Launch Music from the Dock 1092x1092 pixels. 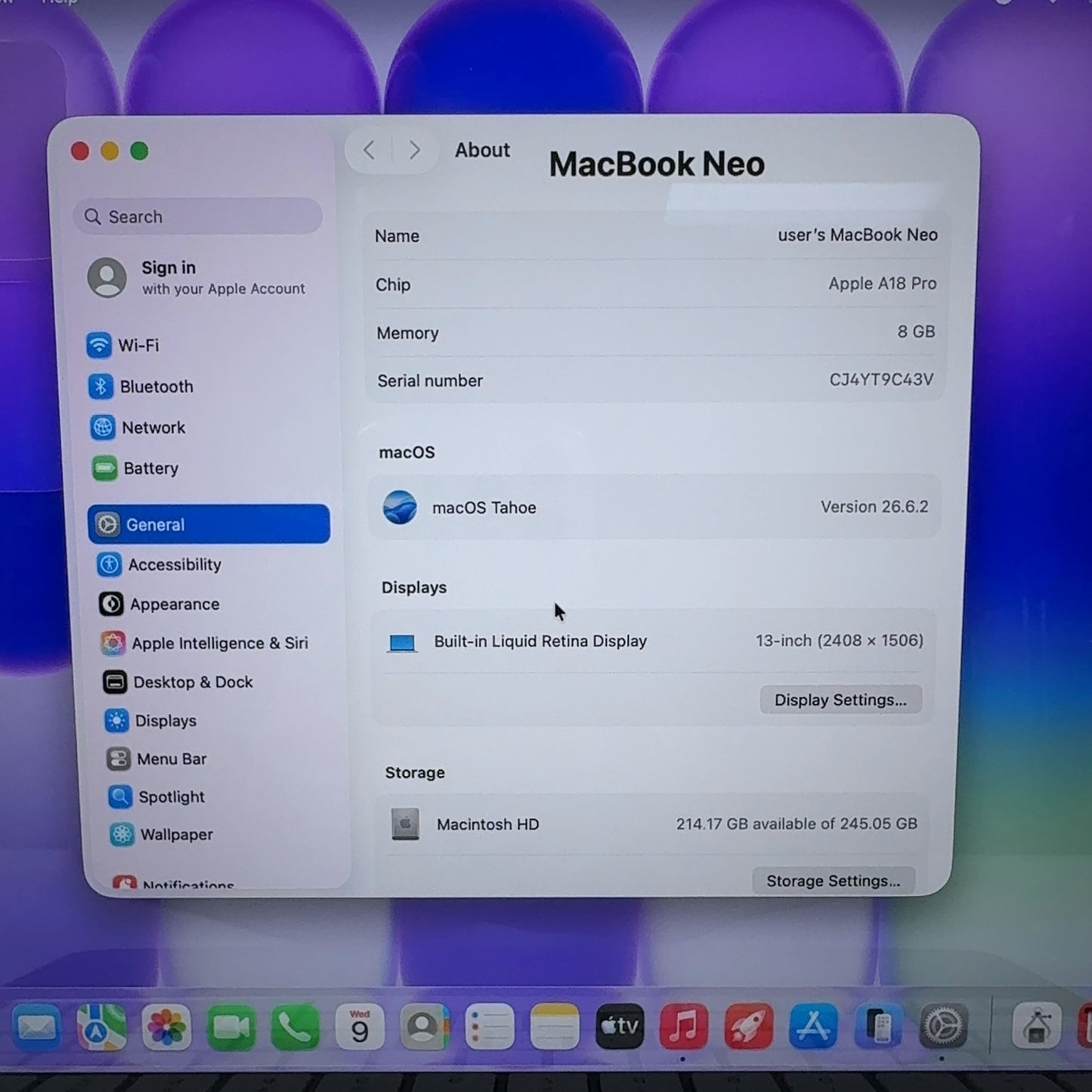(683, 1027)
